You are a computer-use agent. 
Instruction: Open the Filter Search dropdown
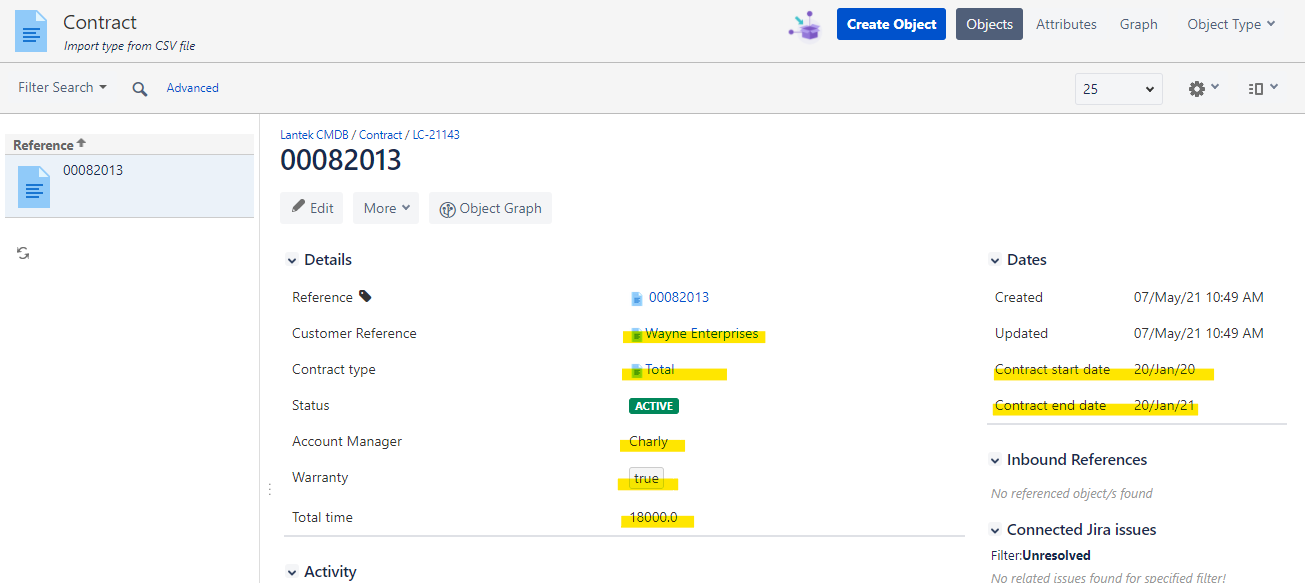[62, 88]
